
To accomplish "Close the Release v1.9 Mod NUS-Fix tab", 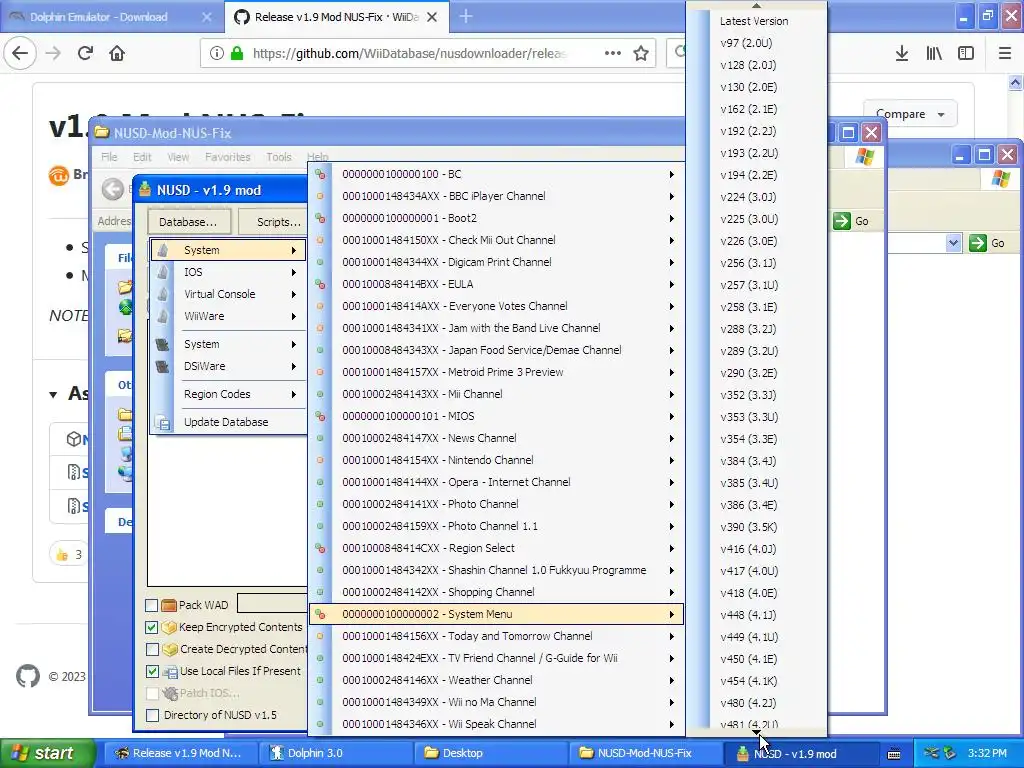I will [432, 17].
